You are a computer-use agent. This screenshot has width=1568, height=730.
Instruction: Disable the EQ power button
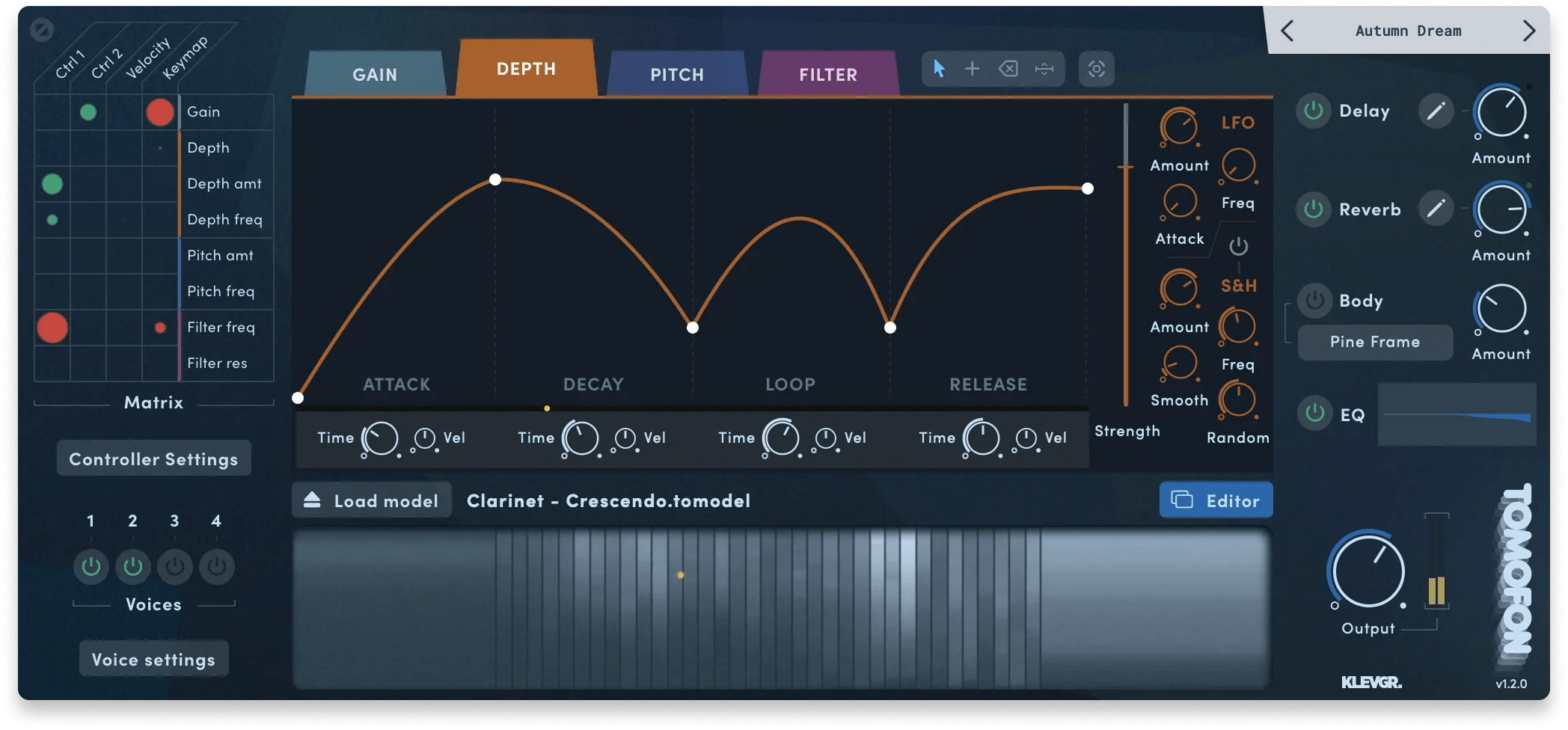[1314, 413]
